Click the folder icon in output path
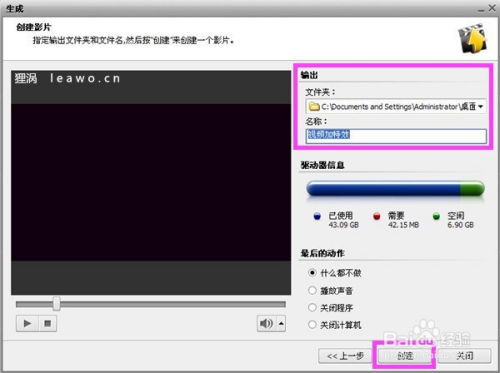The width and height of the screenshot is (500, 373). point(314,107)
